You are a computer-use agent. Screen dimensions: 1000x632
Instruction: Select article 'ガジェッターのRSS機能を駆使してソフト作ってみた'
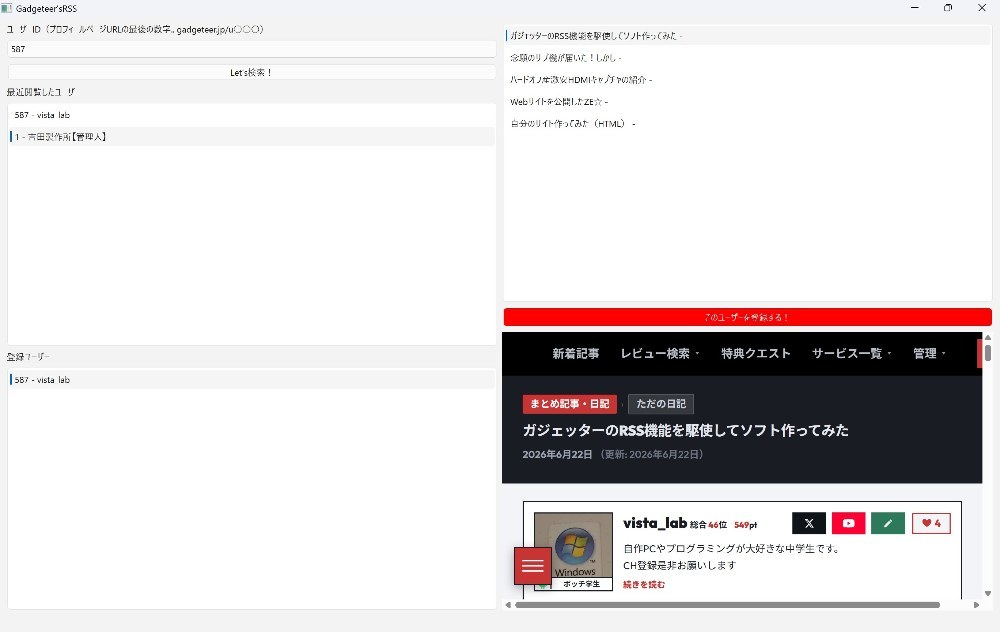(x=747, y=36)
